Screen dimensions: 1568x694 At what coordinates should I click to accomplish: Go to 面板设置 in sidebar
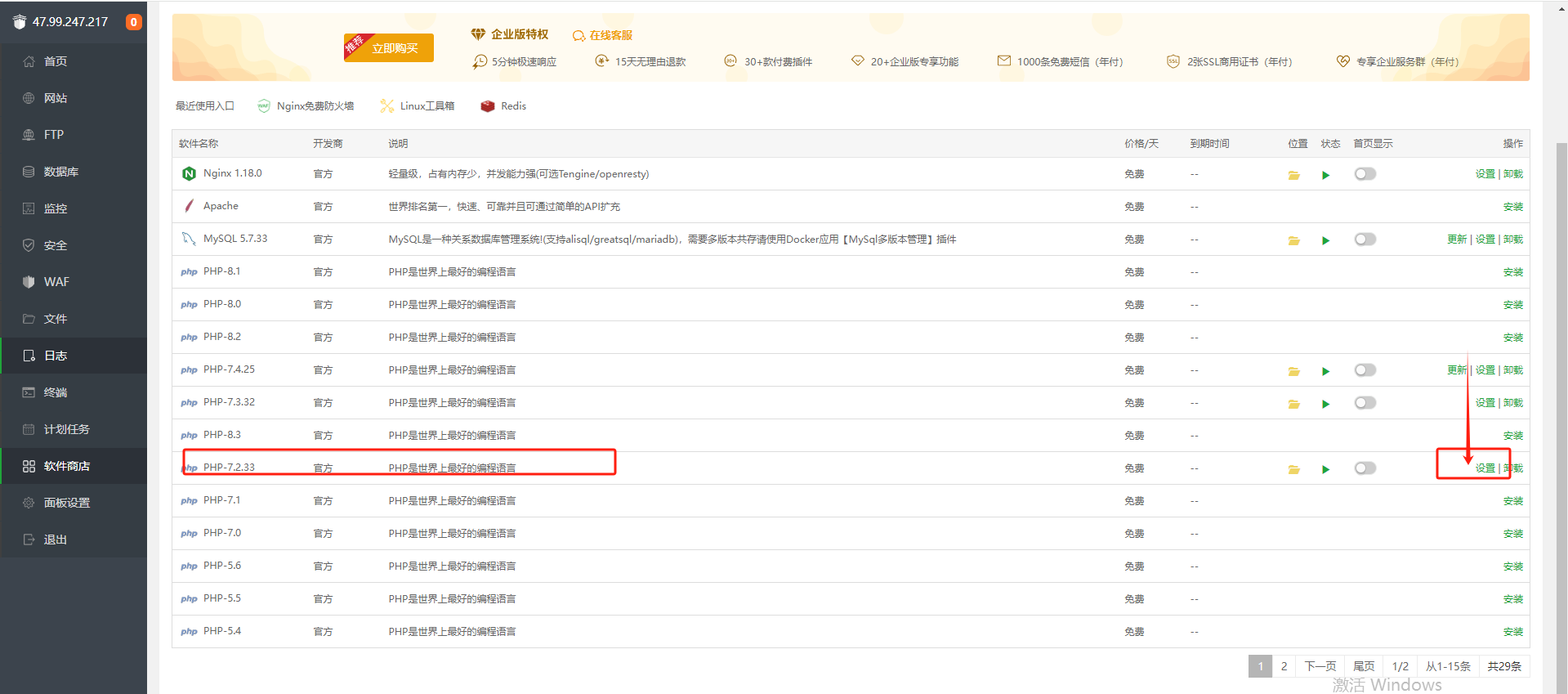coord(66,503)
